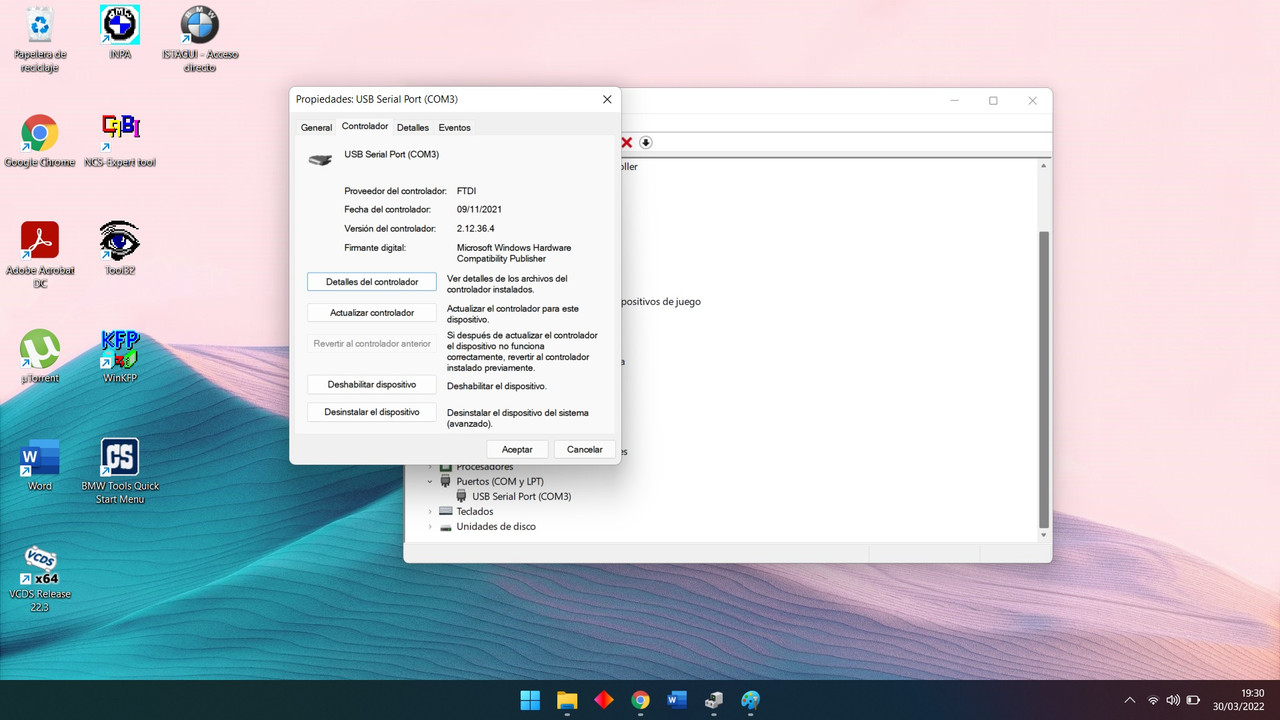Viewport: 1280px width, 720px height.
Task: Switch to the General tab
Action: (x=316, y=128)
